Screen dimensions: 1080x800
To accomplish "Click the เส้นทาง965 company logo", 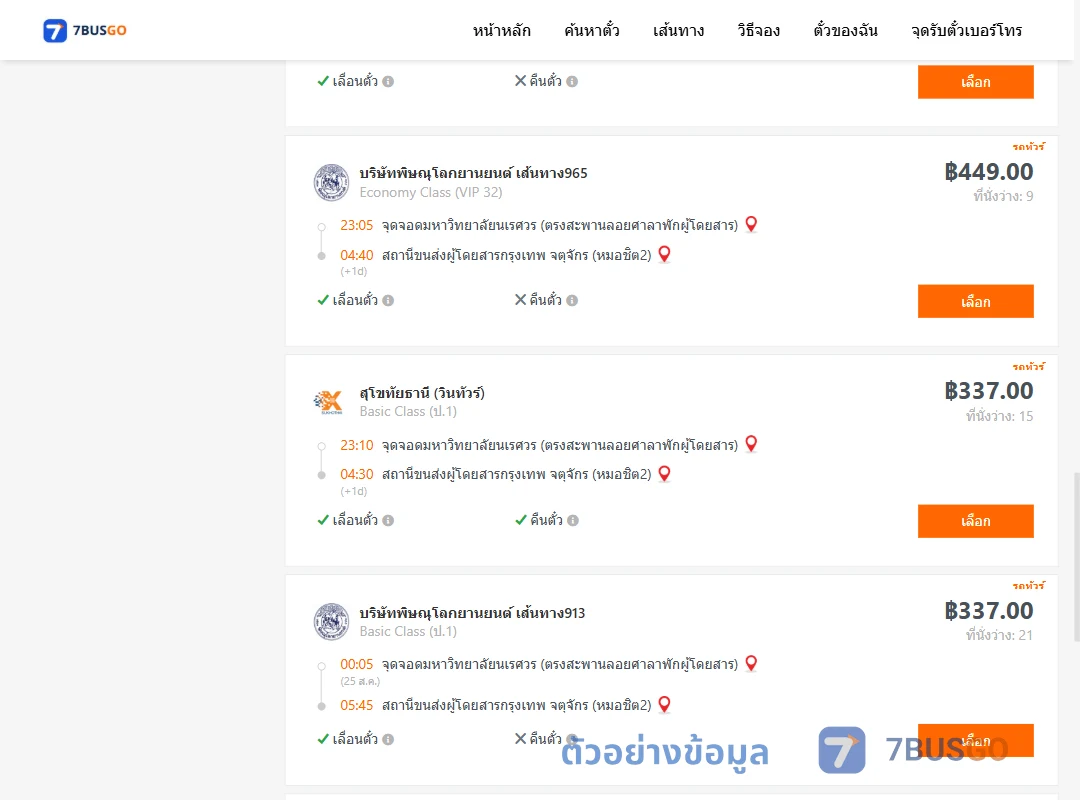I will tap(331, 183).
